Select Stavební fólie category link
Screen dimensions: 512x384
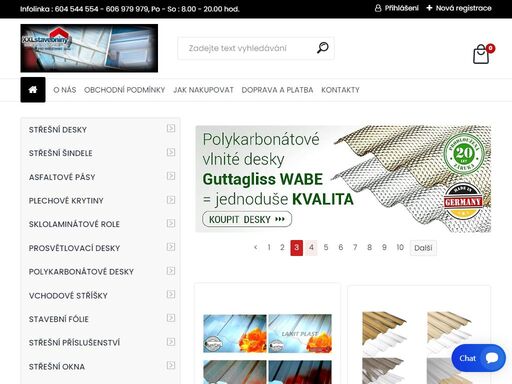click(x=59, y=319)
